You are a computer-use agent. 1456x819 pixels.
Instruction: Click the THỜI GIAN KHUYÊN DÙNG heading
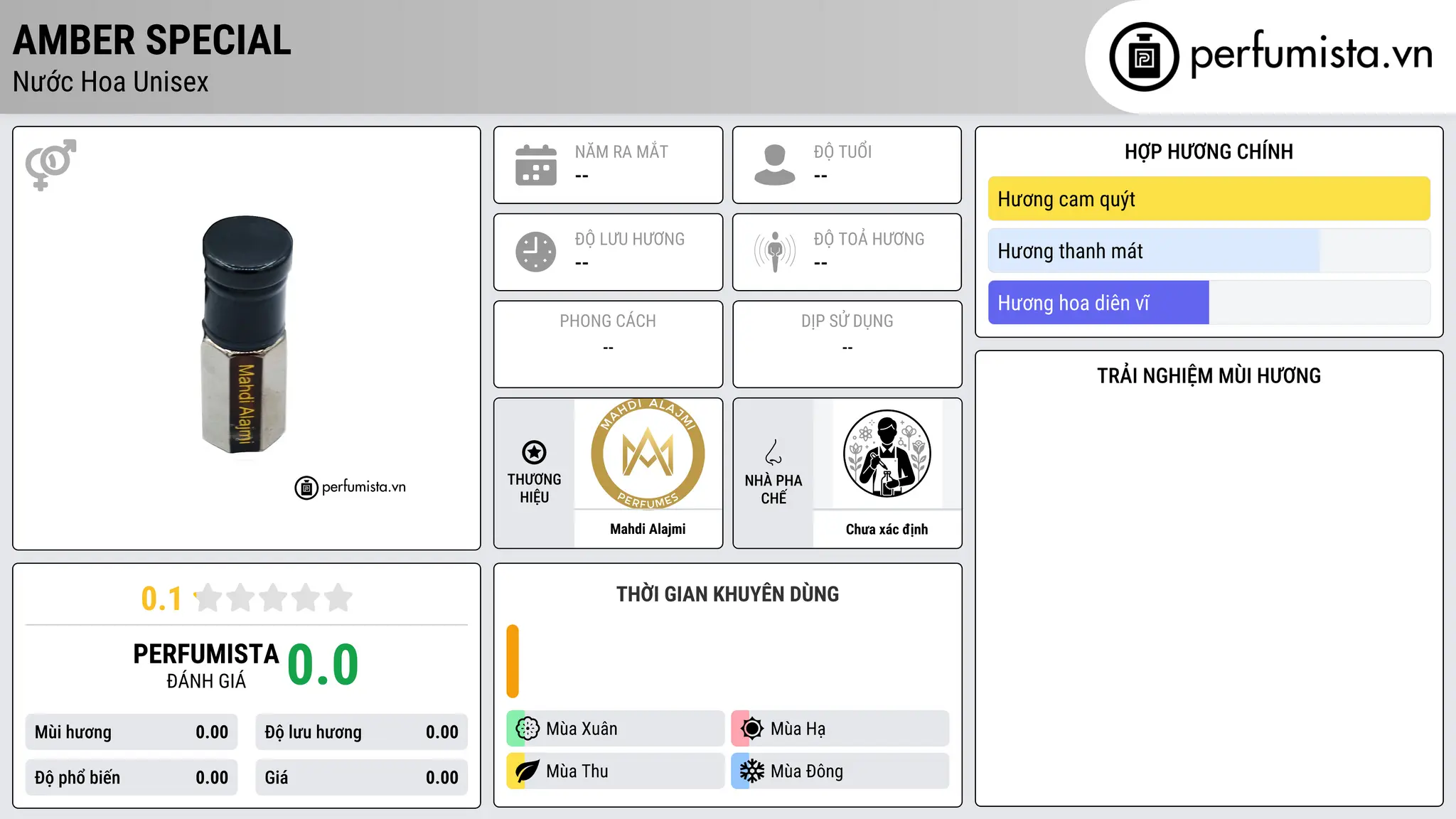click(727, 594)
